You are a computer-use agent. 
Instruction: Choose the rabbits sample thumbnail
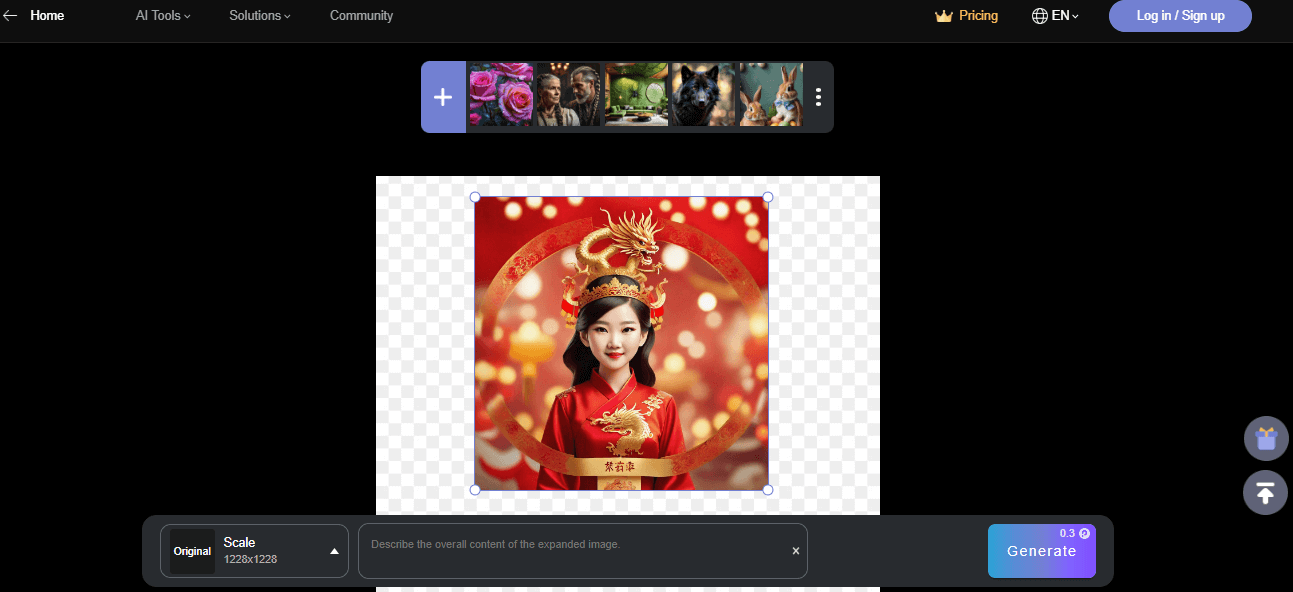pyautogui.click(x=771, y=95)
